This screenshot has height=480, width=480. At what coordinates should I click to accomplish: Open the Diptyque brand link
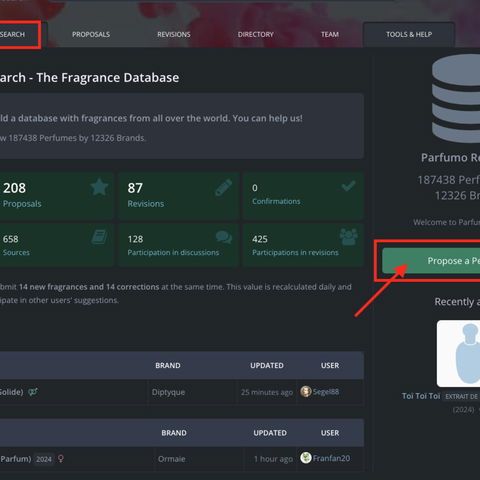pos(168,392)
